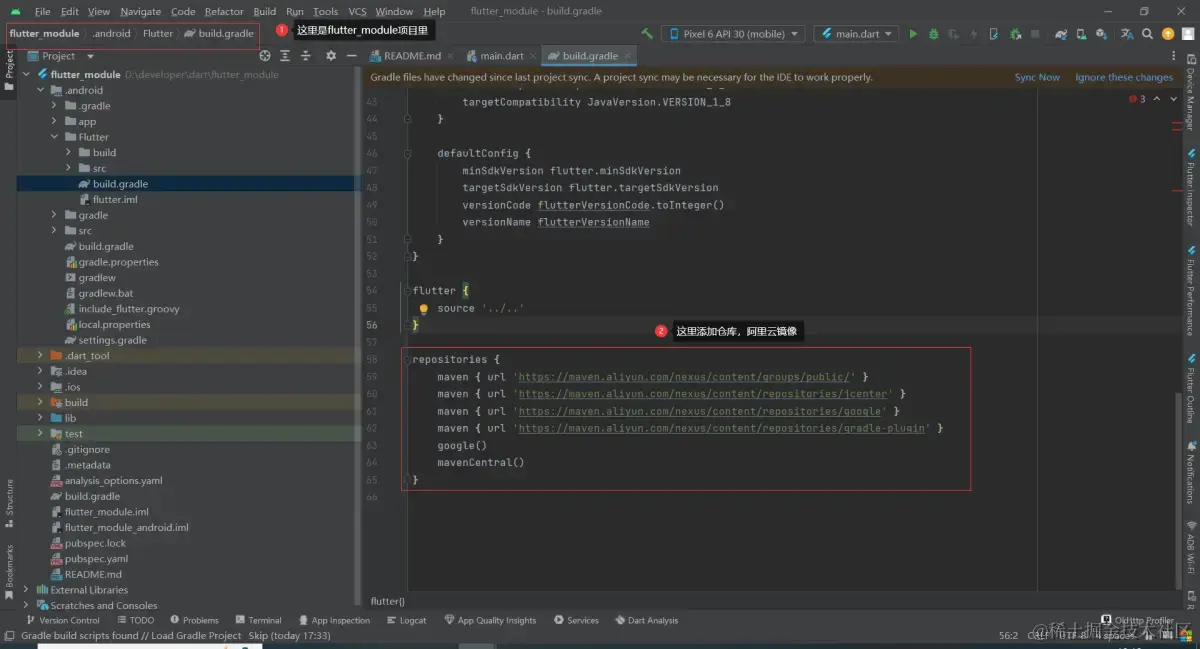The height and width of the screenshot is (649, 1200).
Task: Toggle the Project tool window stripe button
Action: pos(9,71)
